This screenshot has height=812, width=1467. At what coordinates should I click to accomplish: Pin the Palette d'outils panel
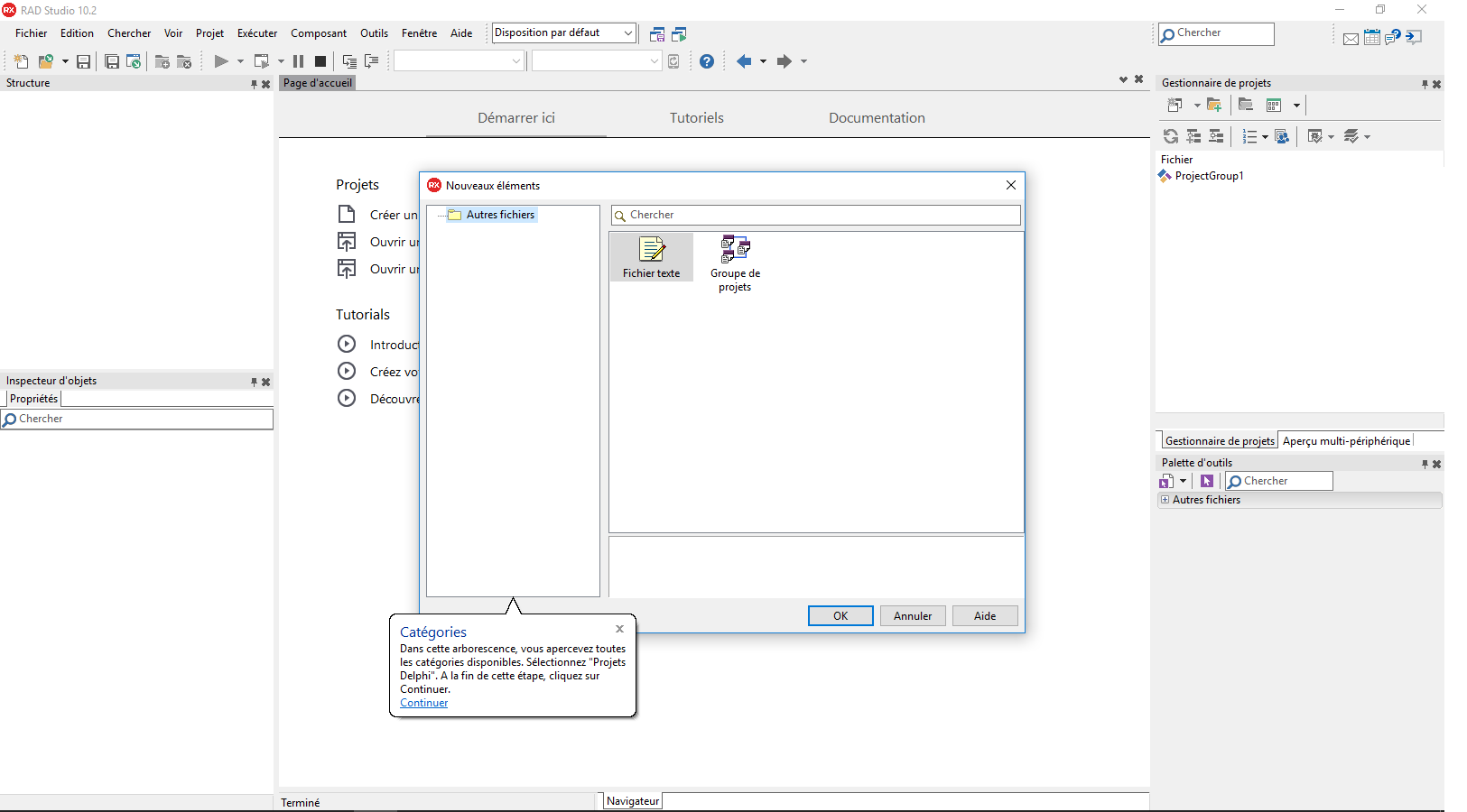click(1425, 464)
